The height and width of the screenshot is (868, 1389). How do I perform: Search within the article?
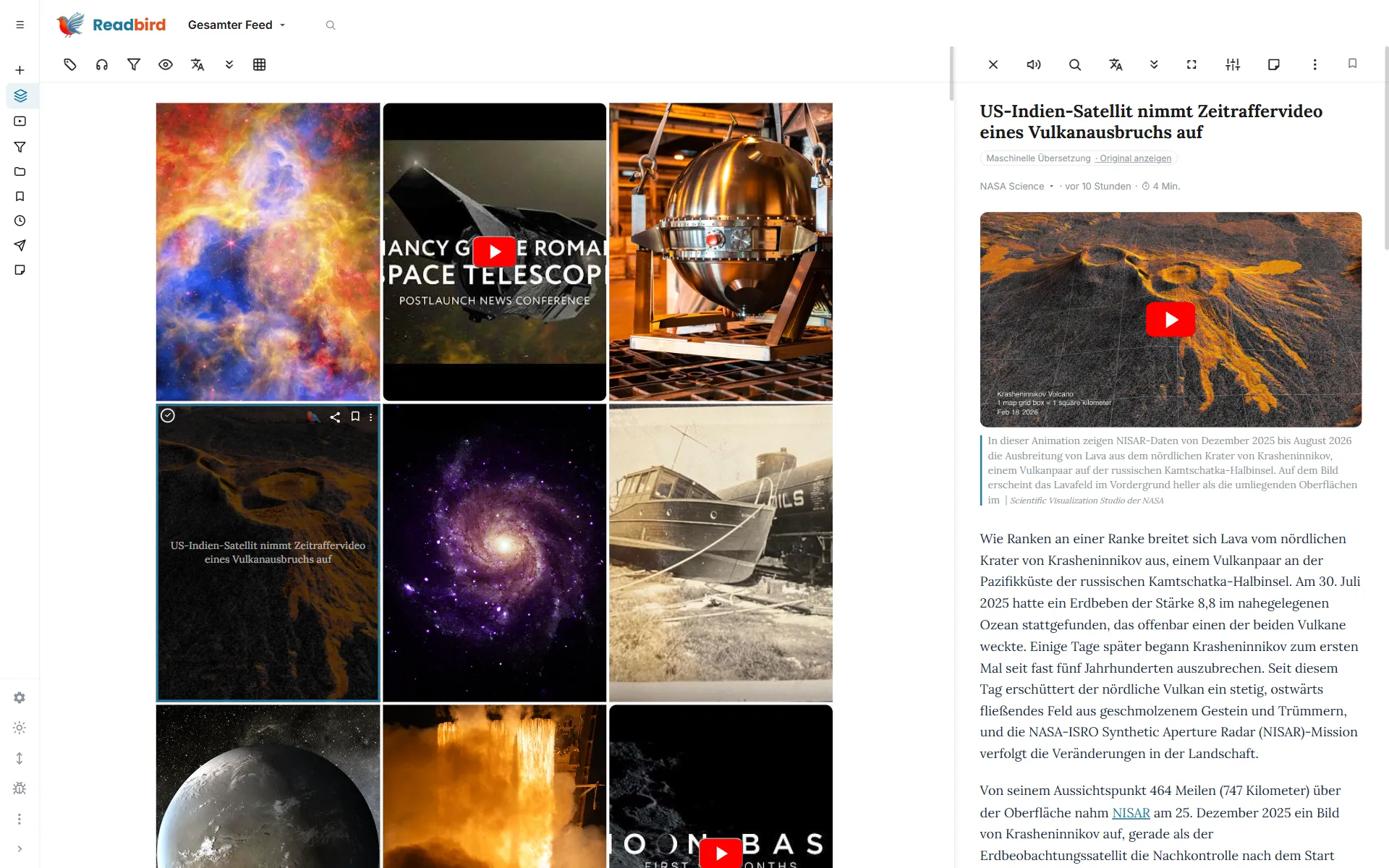(x=1075, y=64)
